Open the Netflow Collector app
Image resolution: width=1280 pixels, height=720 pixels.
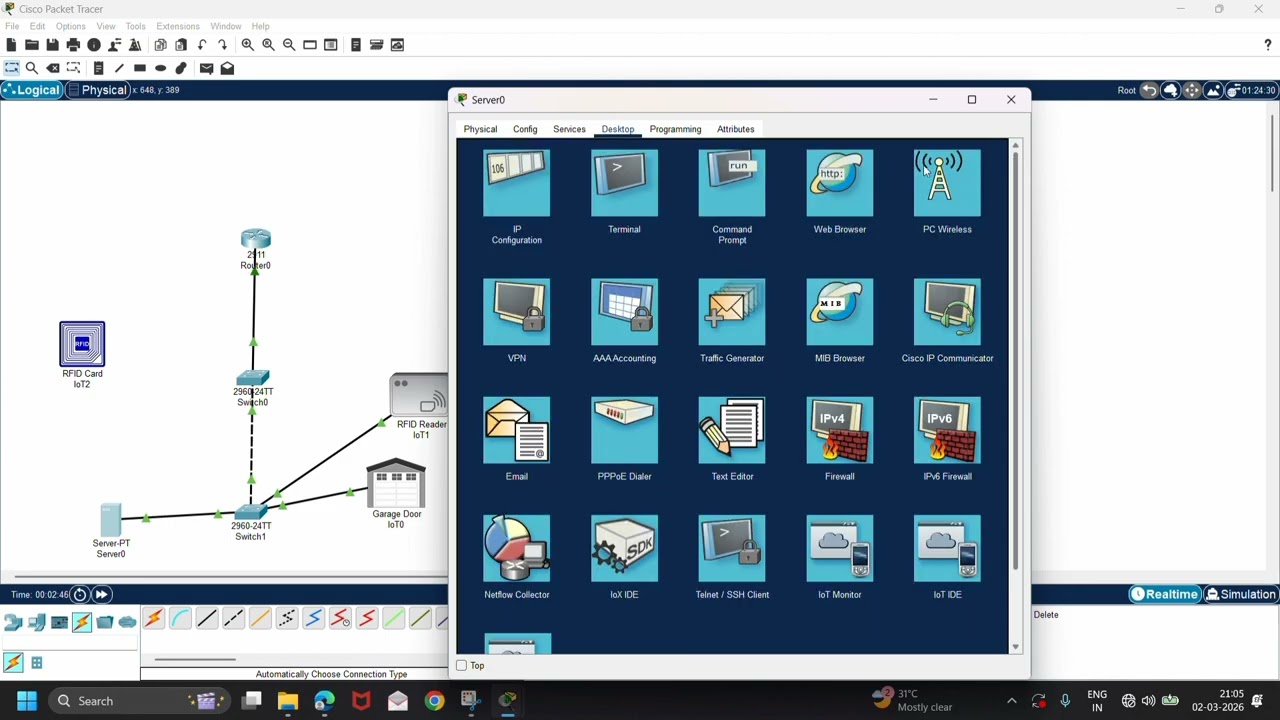pyautogui.click(x=516, y=548)
